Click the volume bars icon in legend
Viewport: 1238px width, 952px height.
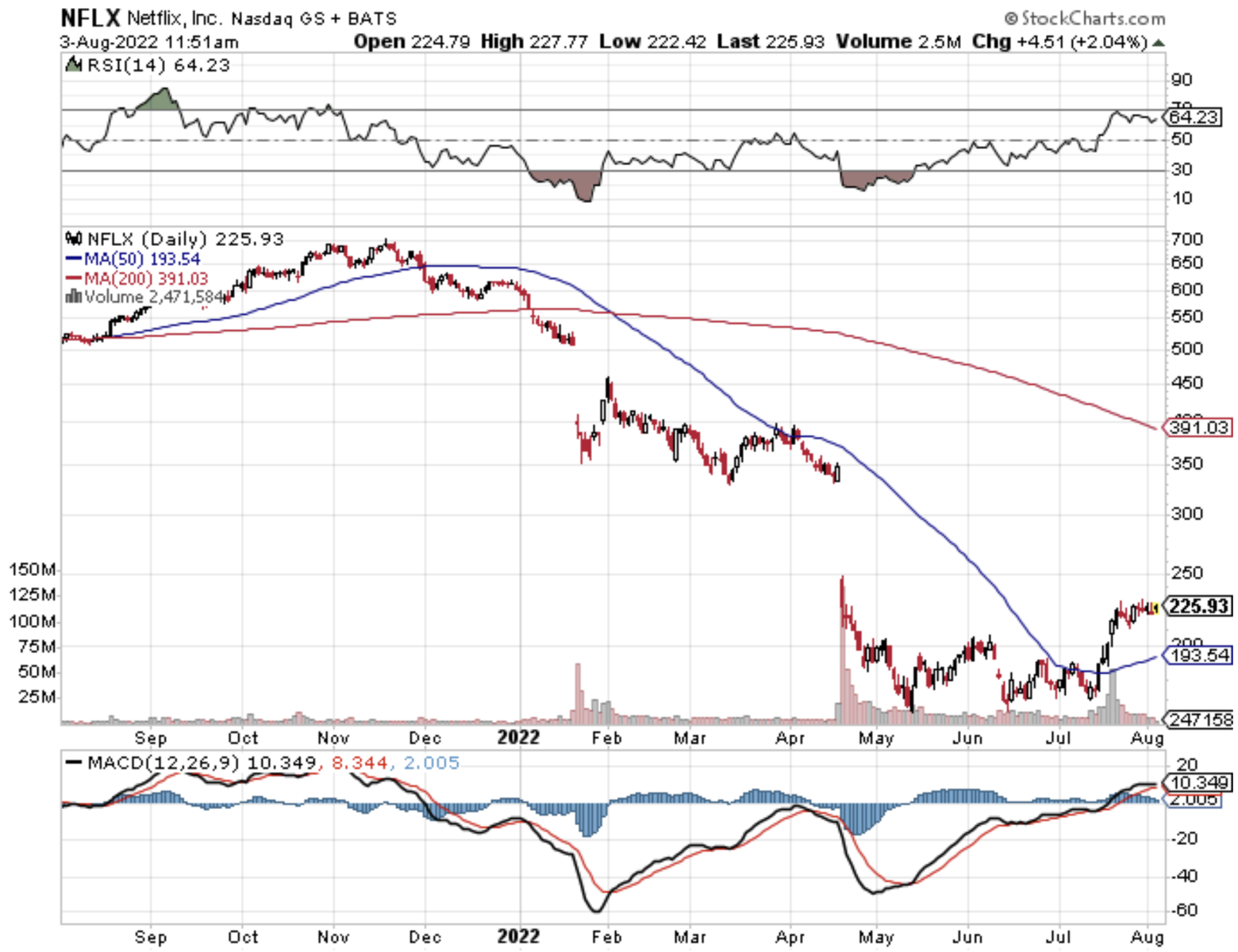(73, 297)
